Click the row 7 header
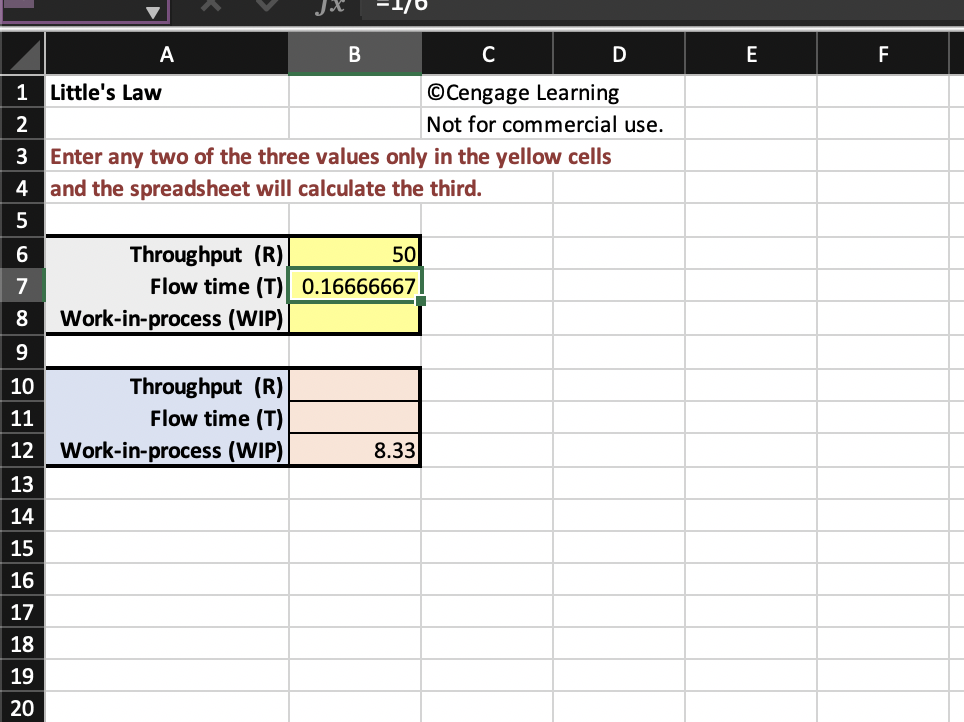This screenshot has height=722, width=964. point(21,286)
